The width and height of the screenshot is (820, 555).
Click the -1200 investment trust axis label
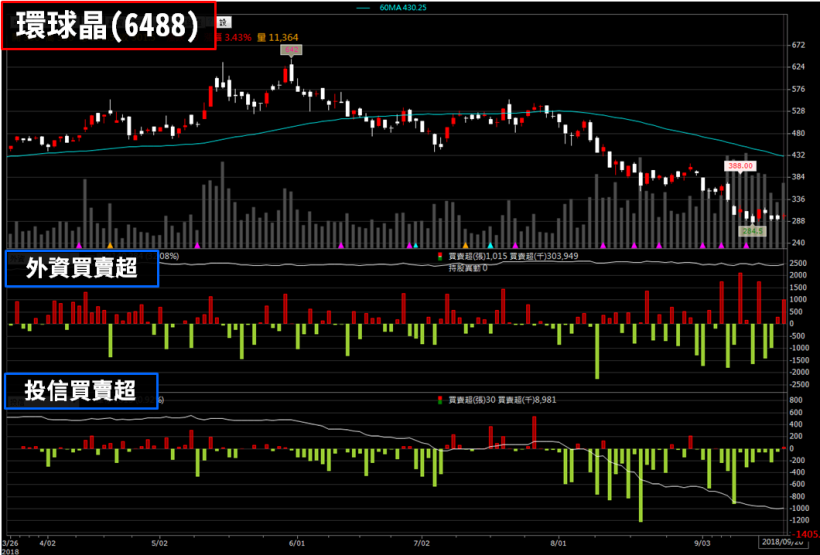pos(800,520)
